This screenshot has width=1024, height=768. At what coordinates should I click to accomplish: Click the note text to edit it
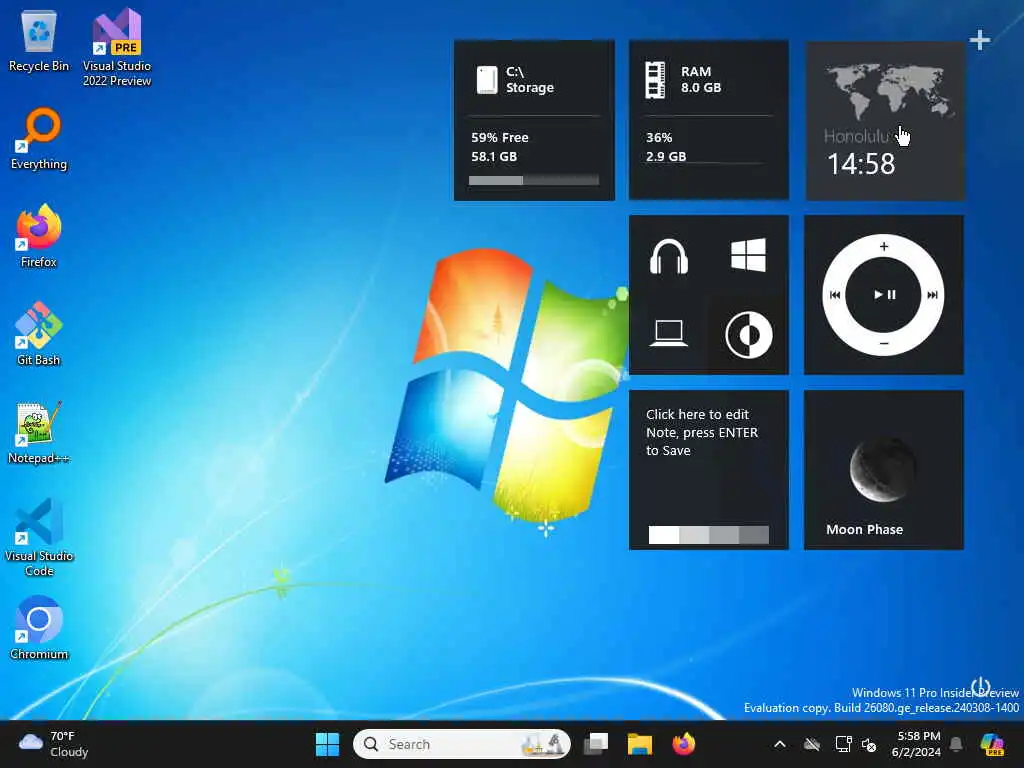702,432
